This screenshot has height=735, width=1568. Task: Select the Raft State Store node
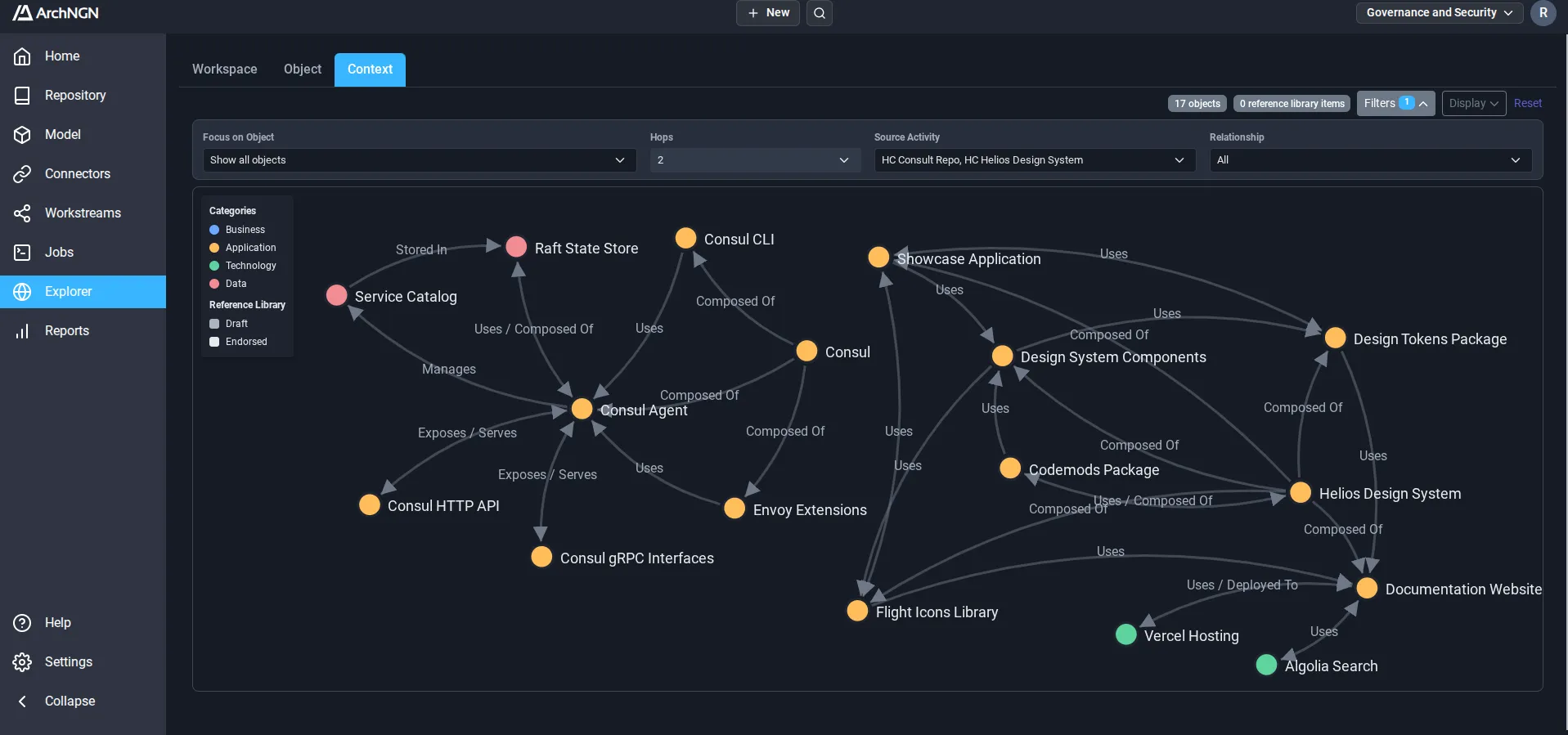click(516, 247)
